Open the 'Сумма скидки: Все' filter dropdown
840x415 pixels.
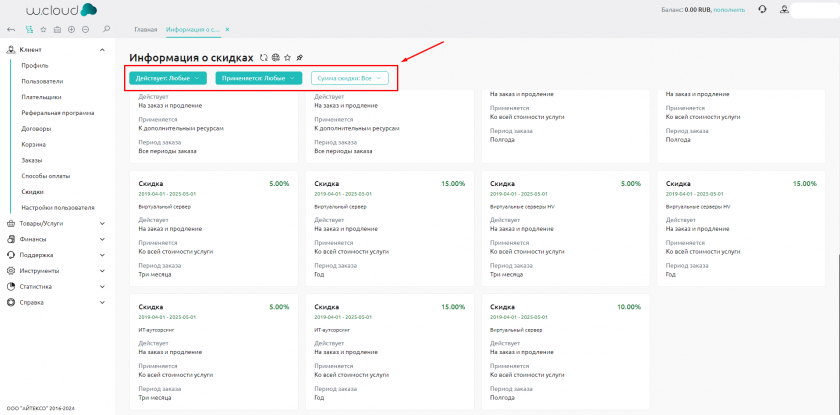(x=349, y=78)
